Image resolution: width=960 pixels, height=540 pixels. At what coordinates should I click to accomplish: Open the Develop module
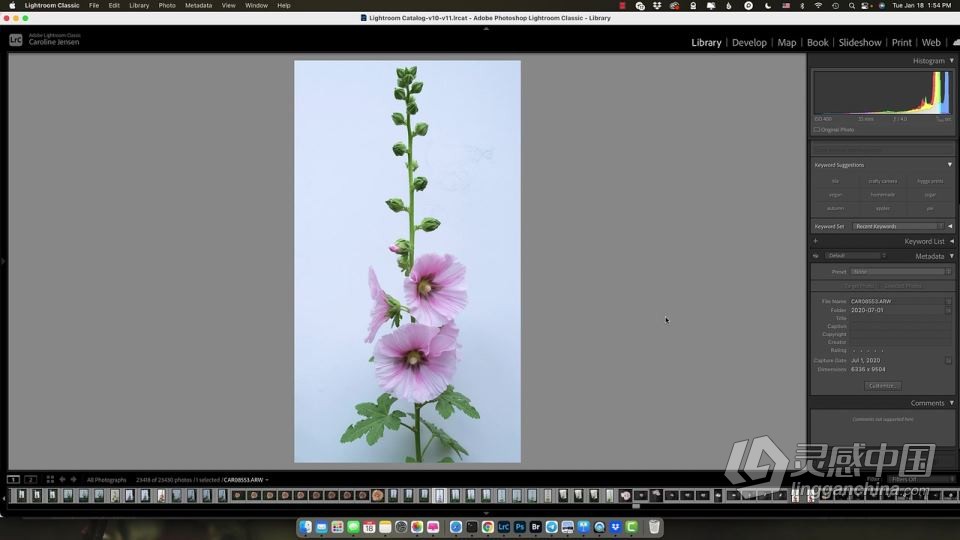[749, 42]
